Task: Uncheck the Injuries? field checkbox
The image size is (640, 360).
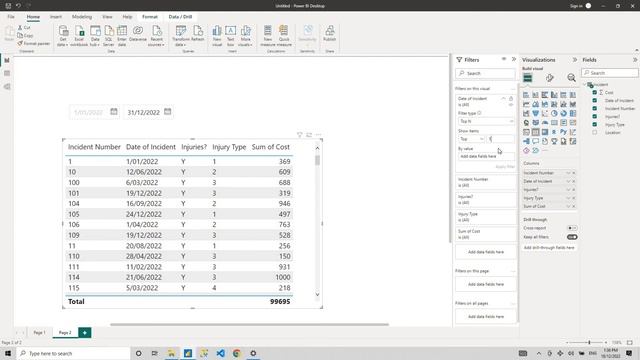Action: point(594,116)
